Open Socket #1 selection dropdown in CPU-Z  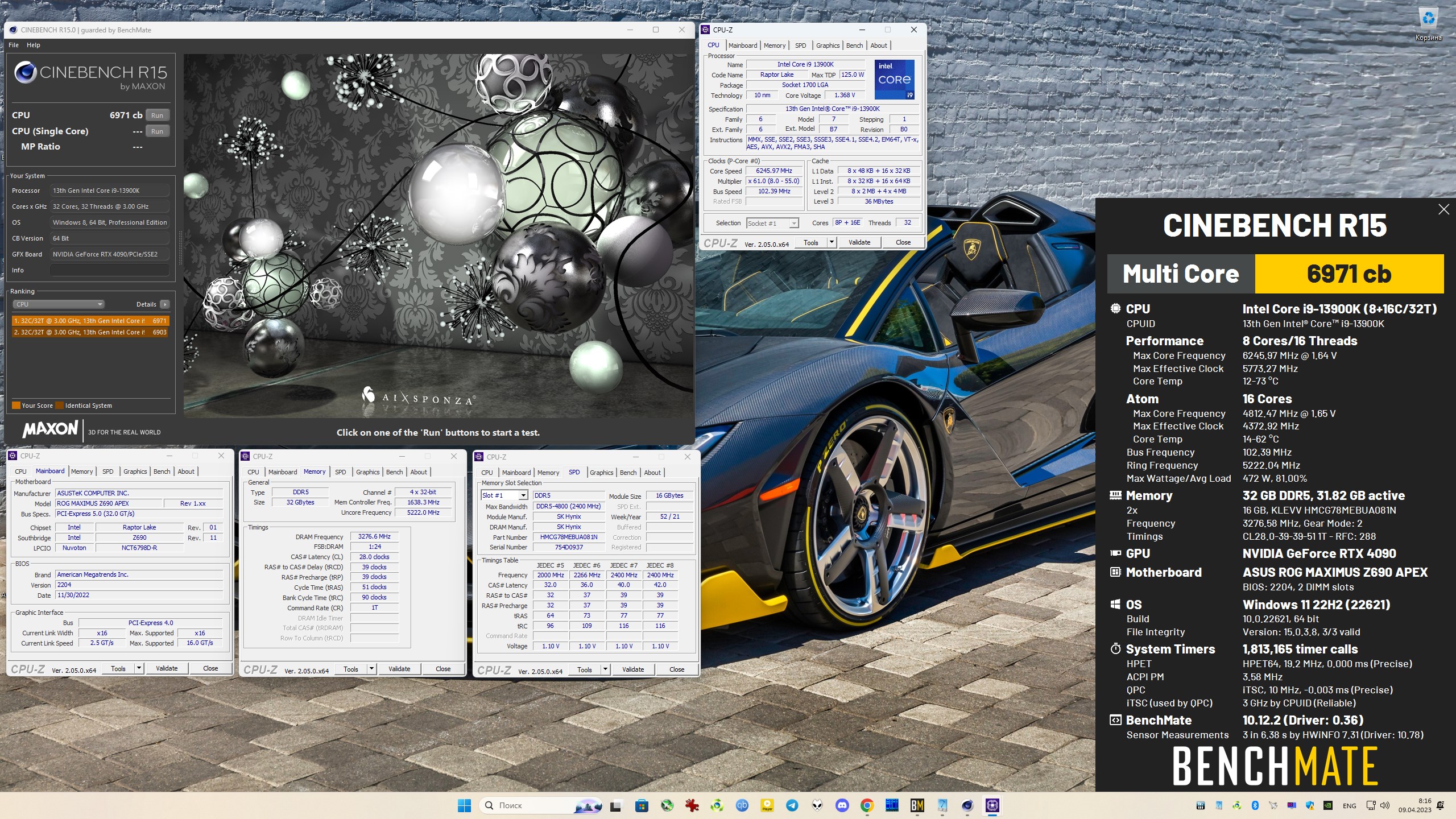pos(772,223)
